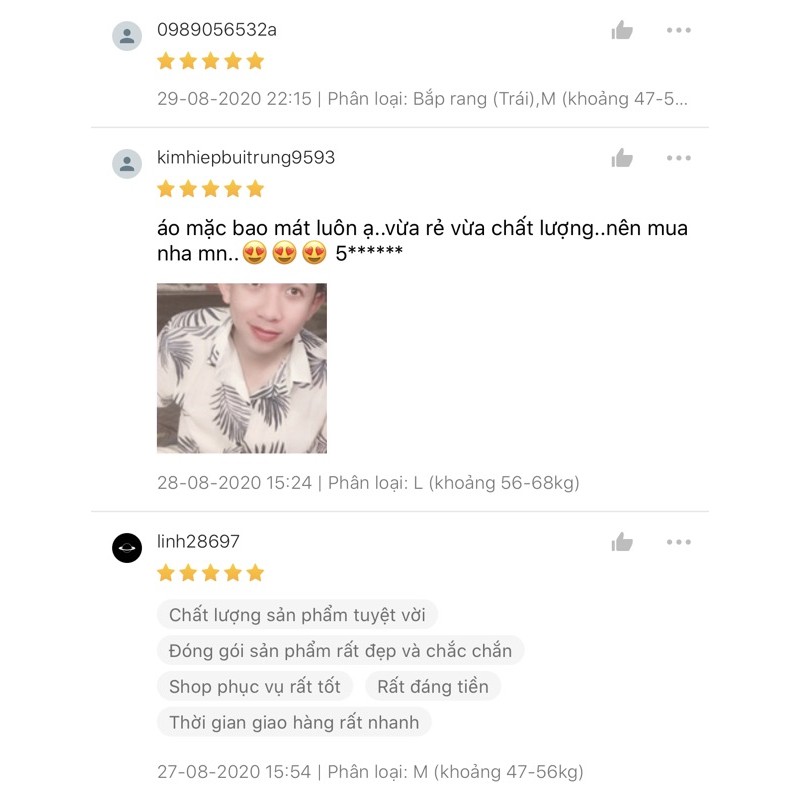Open more options for 0989056532a's review
Viewport: 800px width, 800px height.
coord(679,30)
